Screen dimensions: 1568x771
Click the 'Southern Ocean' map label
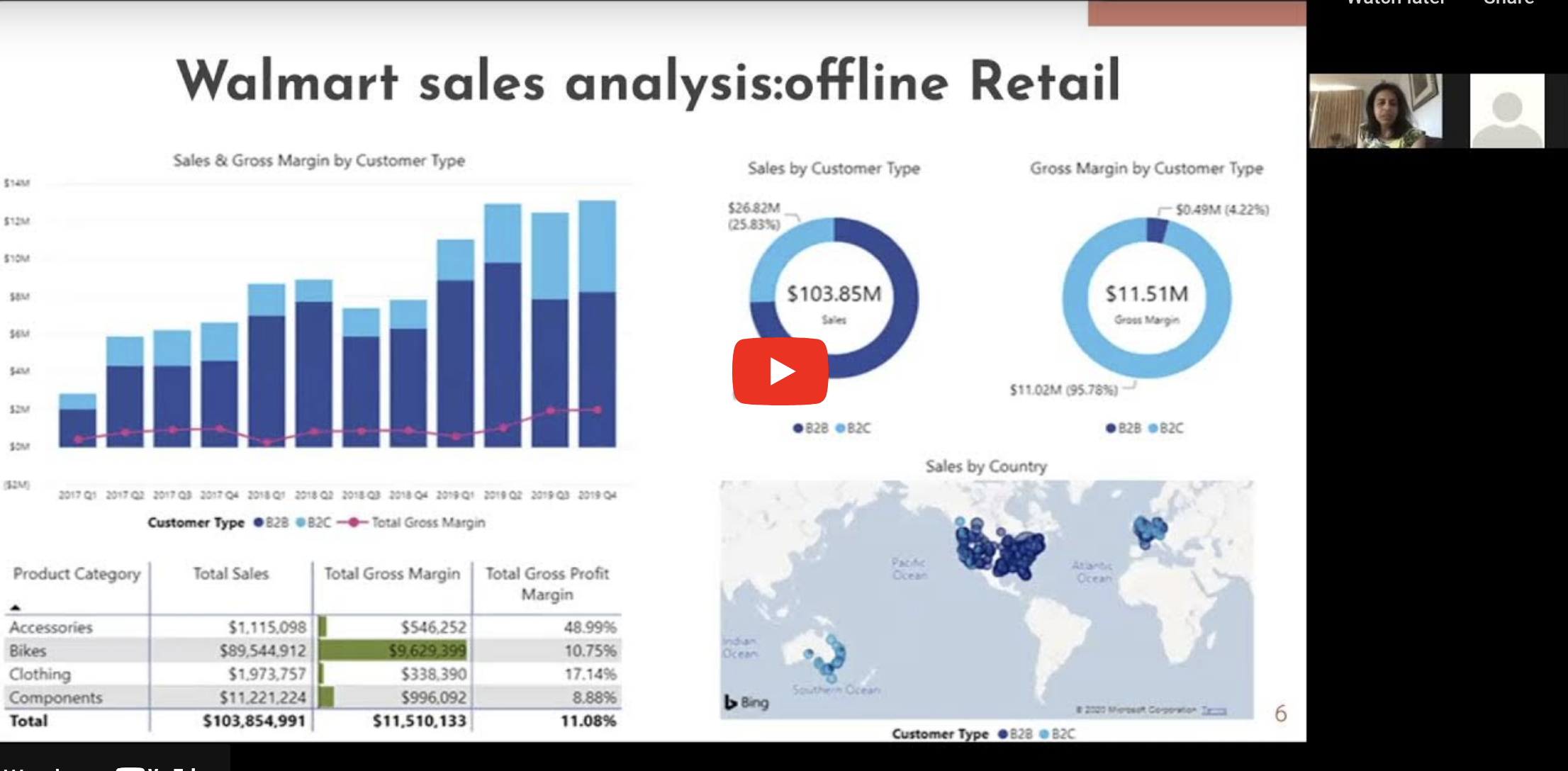(x=836, y=690)
